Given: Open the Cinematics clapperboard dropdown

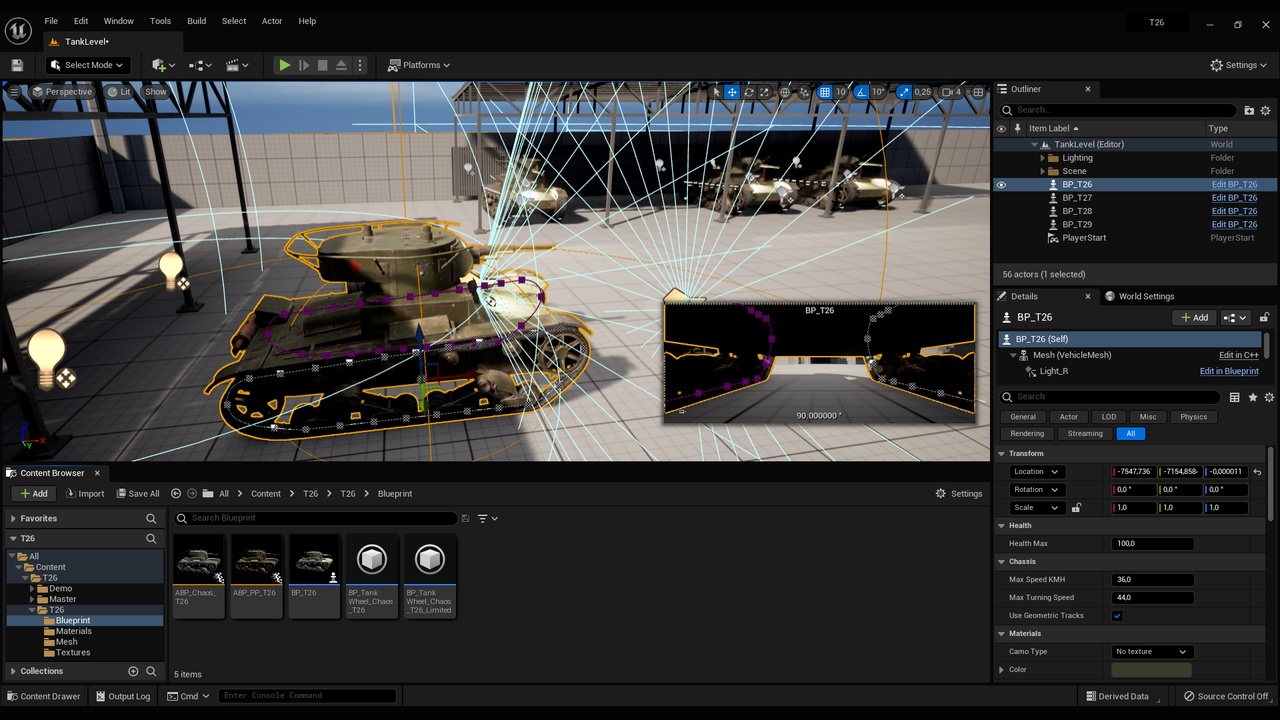Looking at the screenshot, I should point(237,65).
